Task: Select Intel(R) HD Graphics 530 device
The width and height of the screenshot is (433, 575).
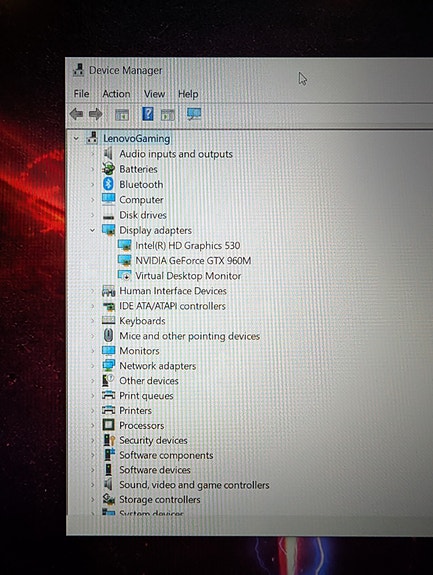Action: click(188, 245)
